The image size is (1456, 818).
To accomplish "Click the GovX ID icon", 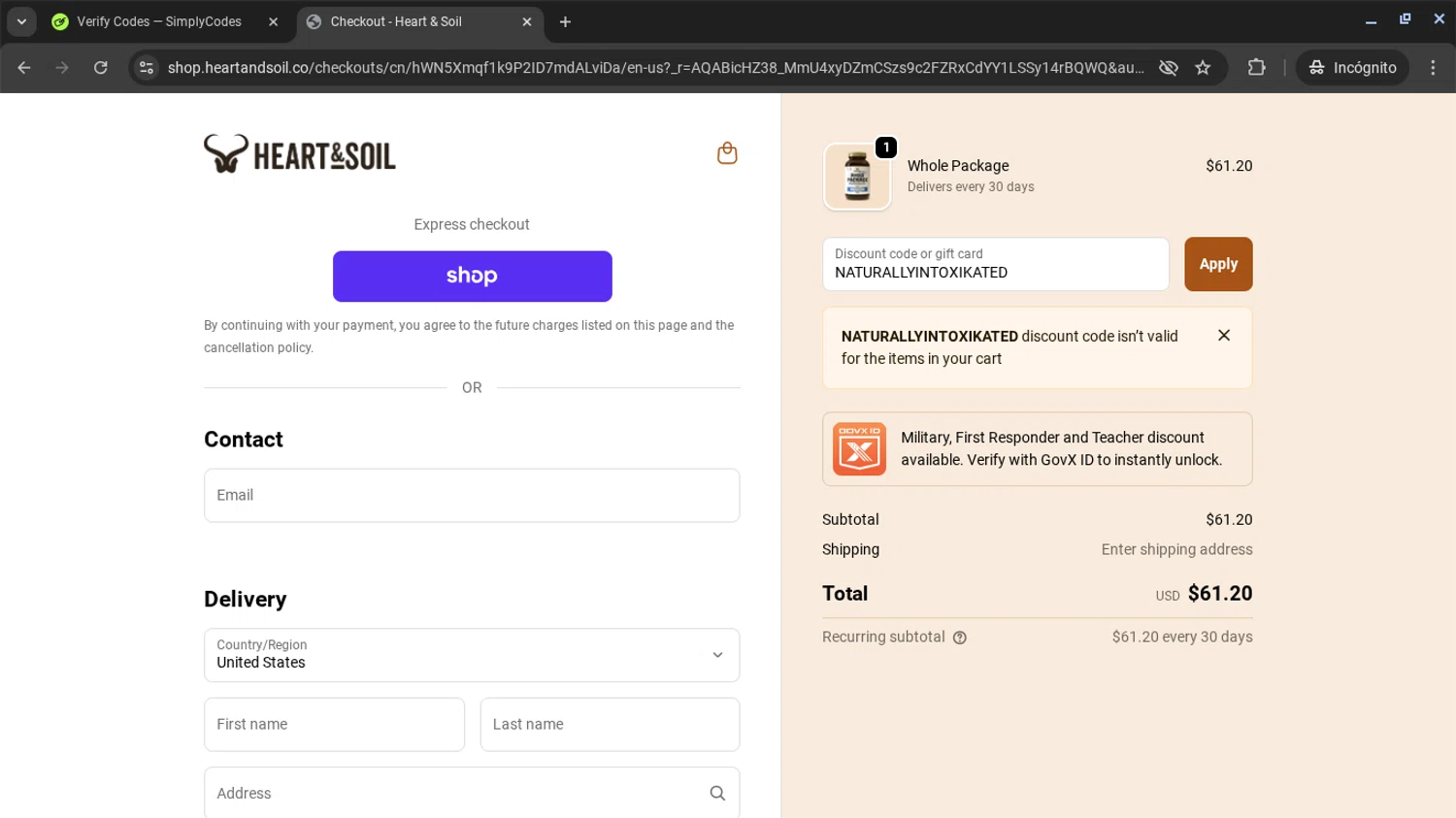I will (859, 449).
